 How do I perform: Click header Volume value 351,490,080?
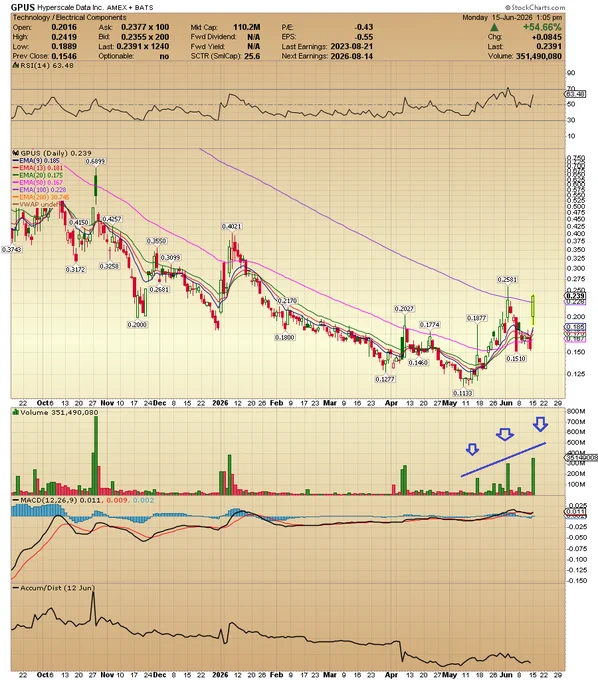[539, 56]
